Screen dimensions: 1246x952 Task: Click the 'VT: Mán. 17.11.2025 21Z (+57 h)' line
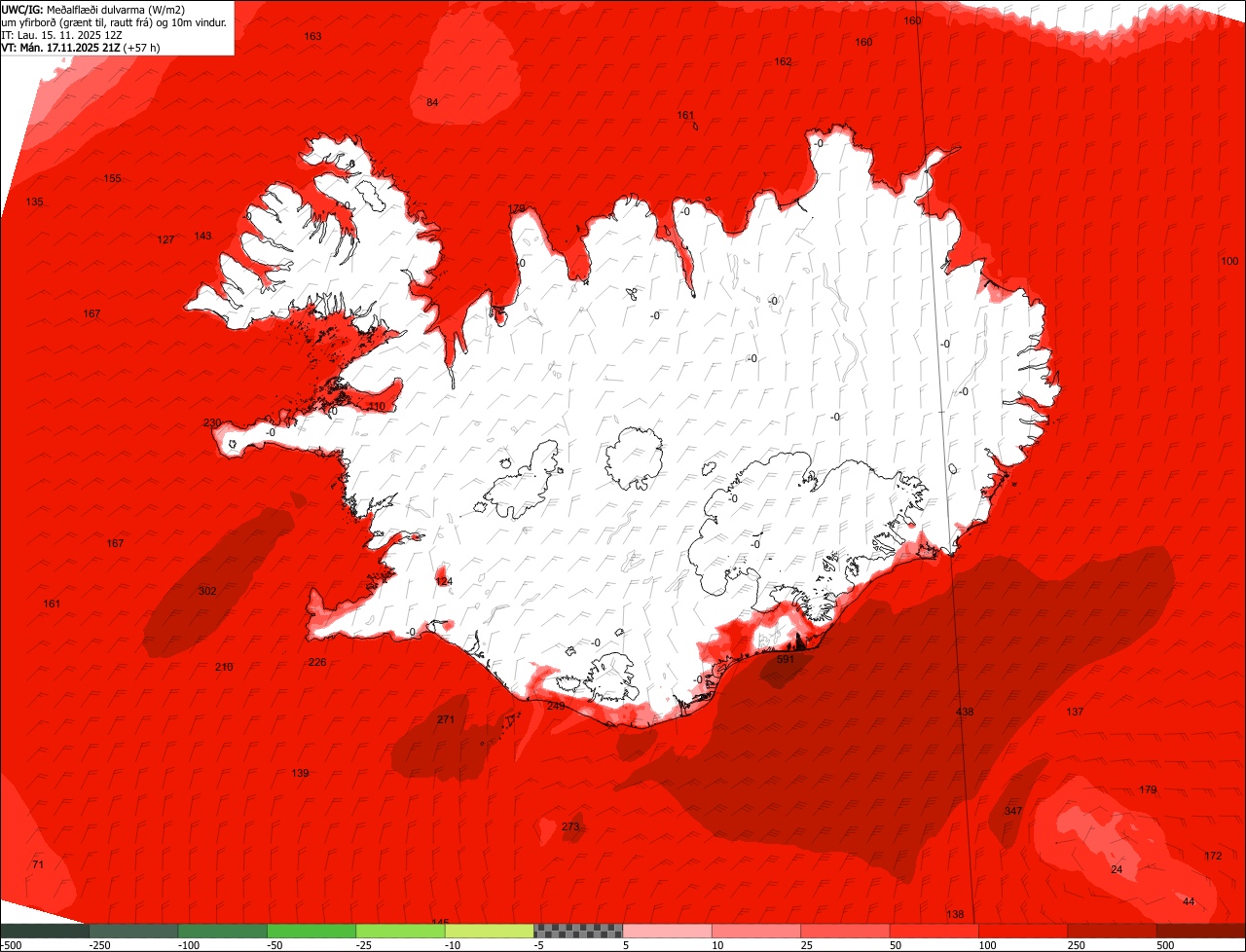[x=81, y=47]
